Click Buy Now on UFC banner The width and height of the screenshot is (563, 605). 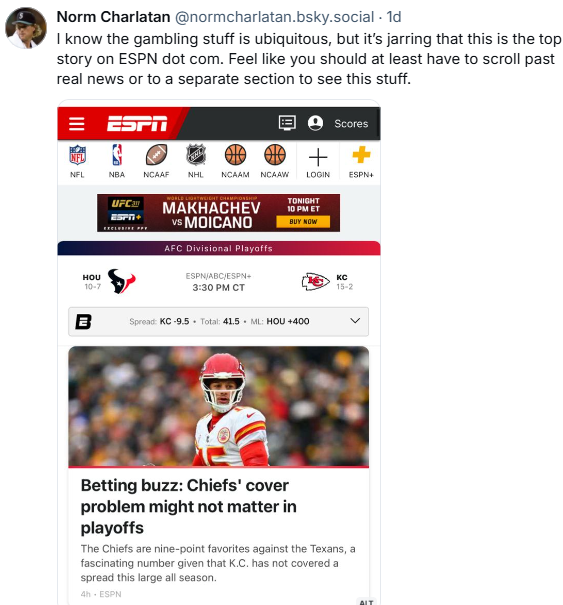[303, 222]
